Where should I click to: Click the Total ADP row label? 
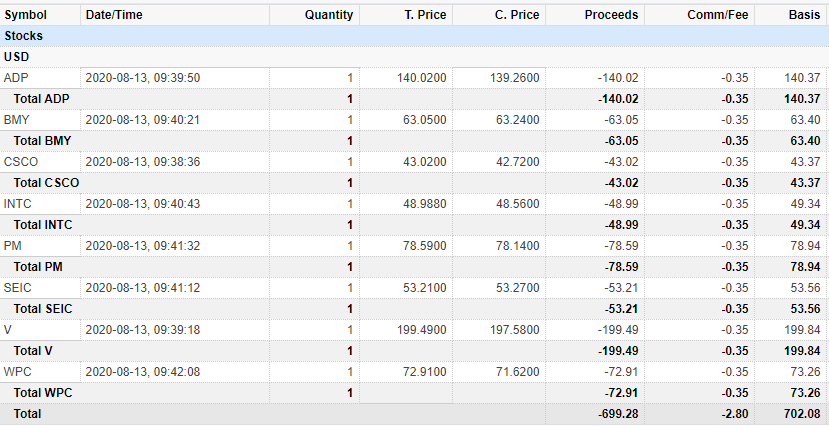point(41,99)
